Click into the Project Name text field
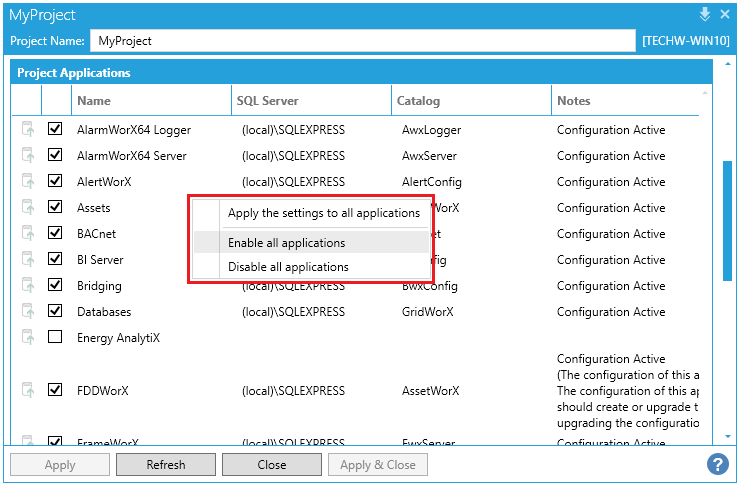 [362, 41]
